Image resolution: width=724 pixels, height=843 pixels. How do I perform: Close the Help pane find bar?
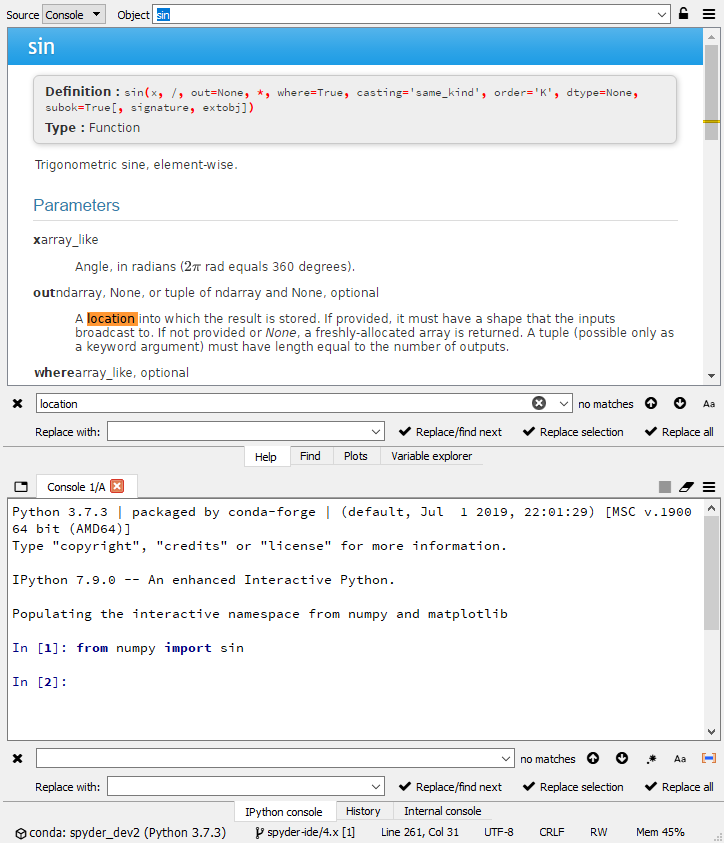coord(18,403)
